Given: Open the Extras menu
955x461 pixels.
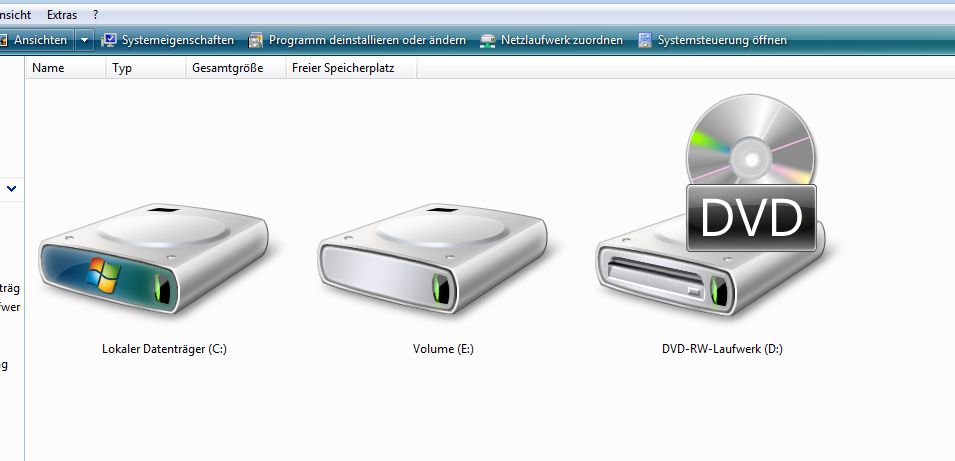Looking at the screenshot, I should click(x=62, y=15).
